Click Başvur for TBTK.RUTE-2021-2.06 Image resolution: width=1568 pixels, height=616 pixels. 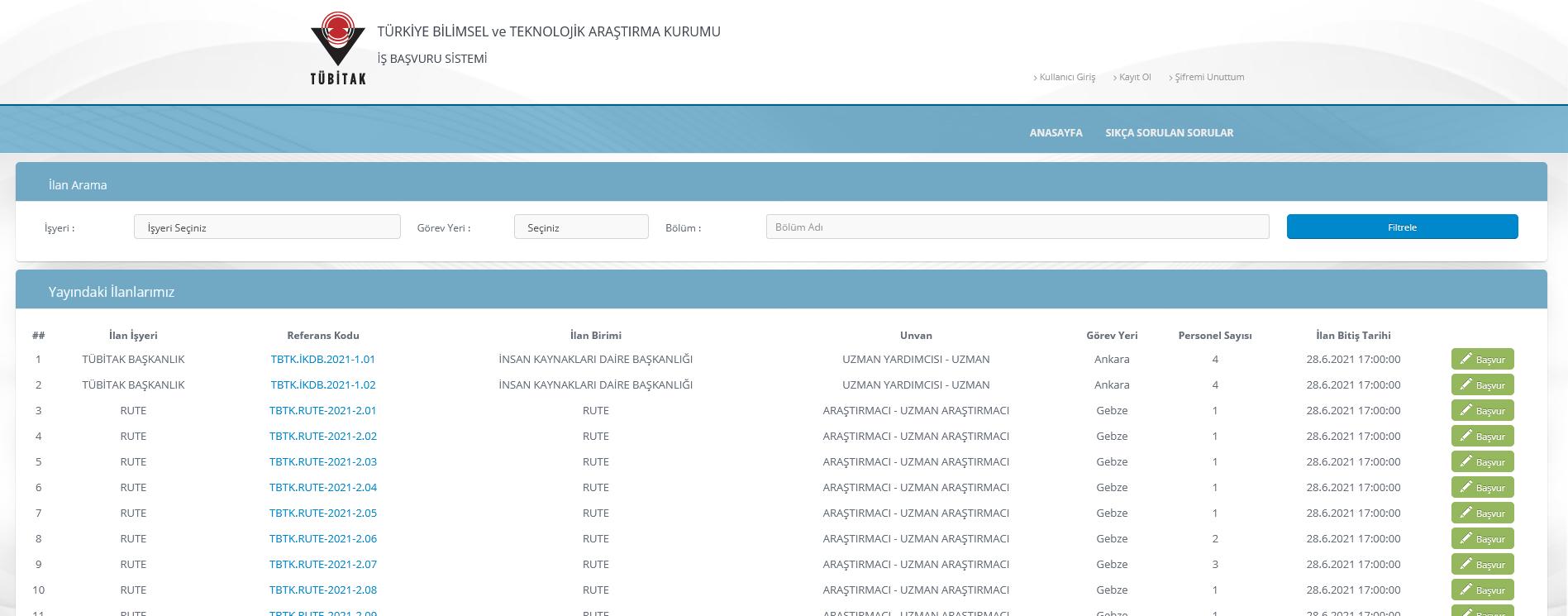(x=1482, y=538)
